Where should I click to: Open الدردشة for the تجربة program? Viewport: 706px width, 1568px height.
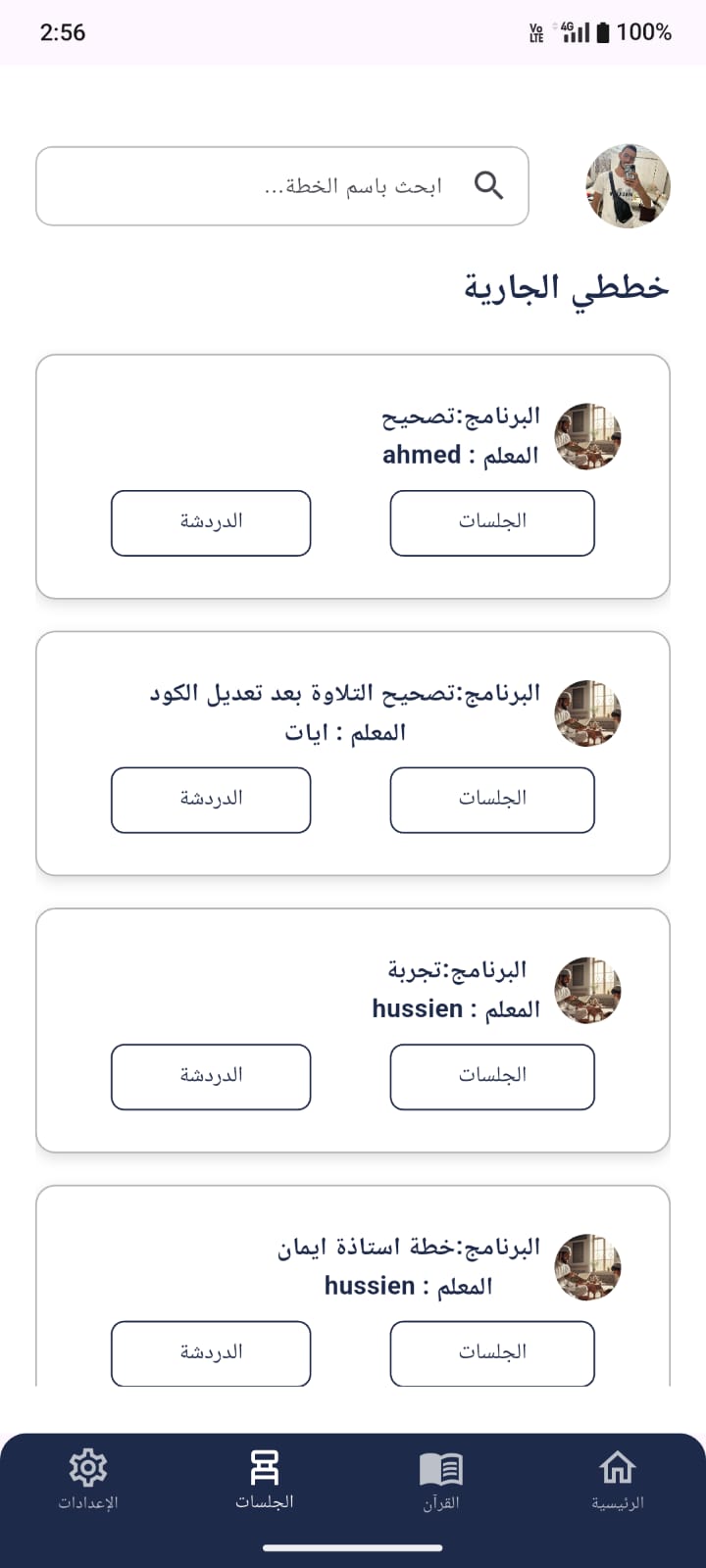(211, 1076)
